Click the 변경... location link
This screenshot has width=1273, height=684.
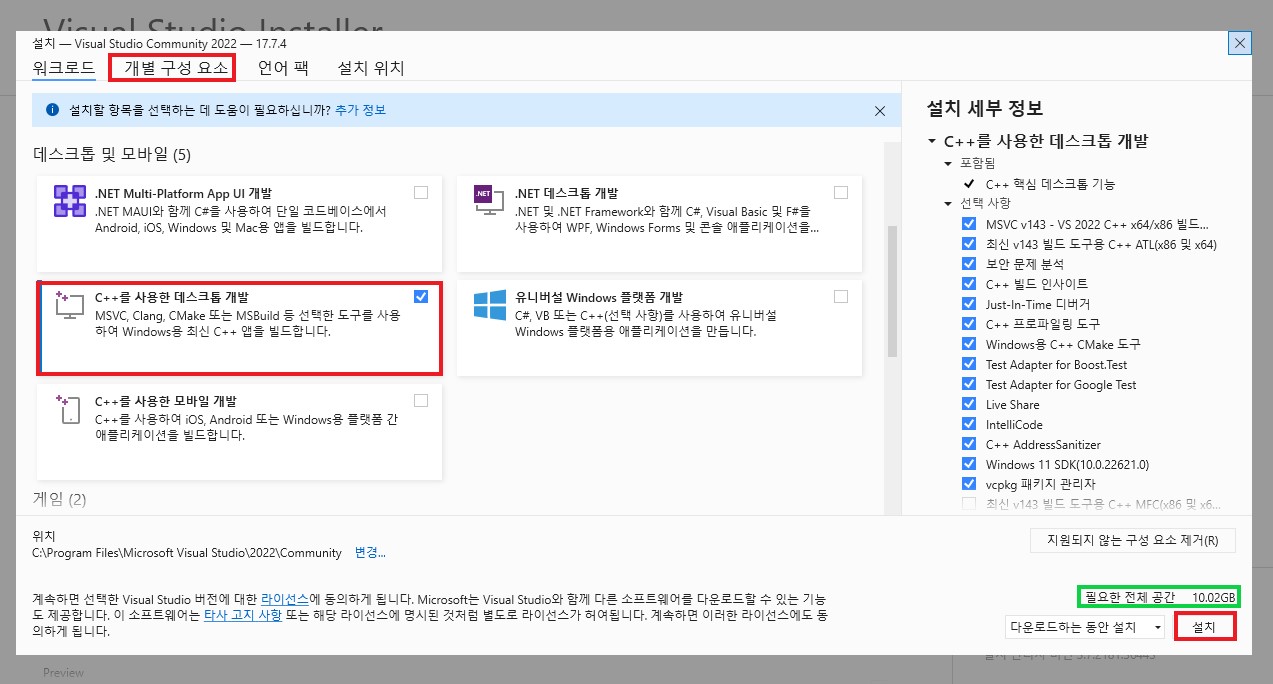click(370, 552)
